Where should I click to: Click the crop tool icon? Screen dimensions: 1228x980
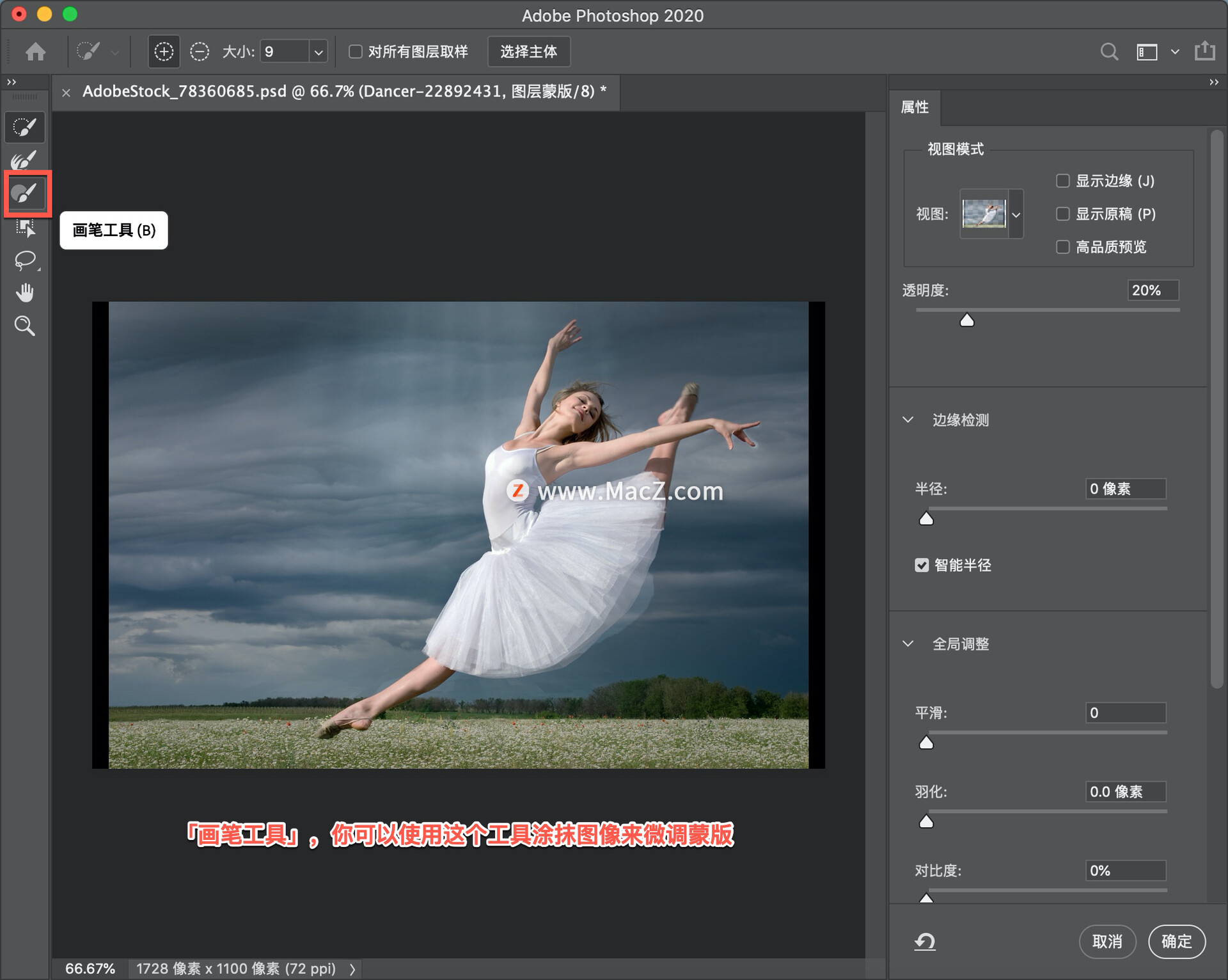(28, 227)
